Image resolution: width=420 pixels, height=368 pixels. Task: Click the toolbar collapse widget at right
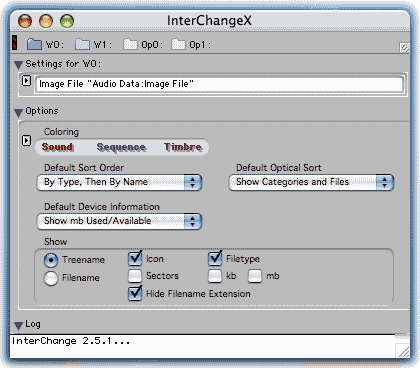tap(404, 48)
